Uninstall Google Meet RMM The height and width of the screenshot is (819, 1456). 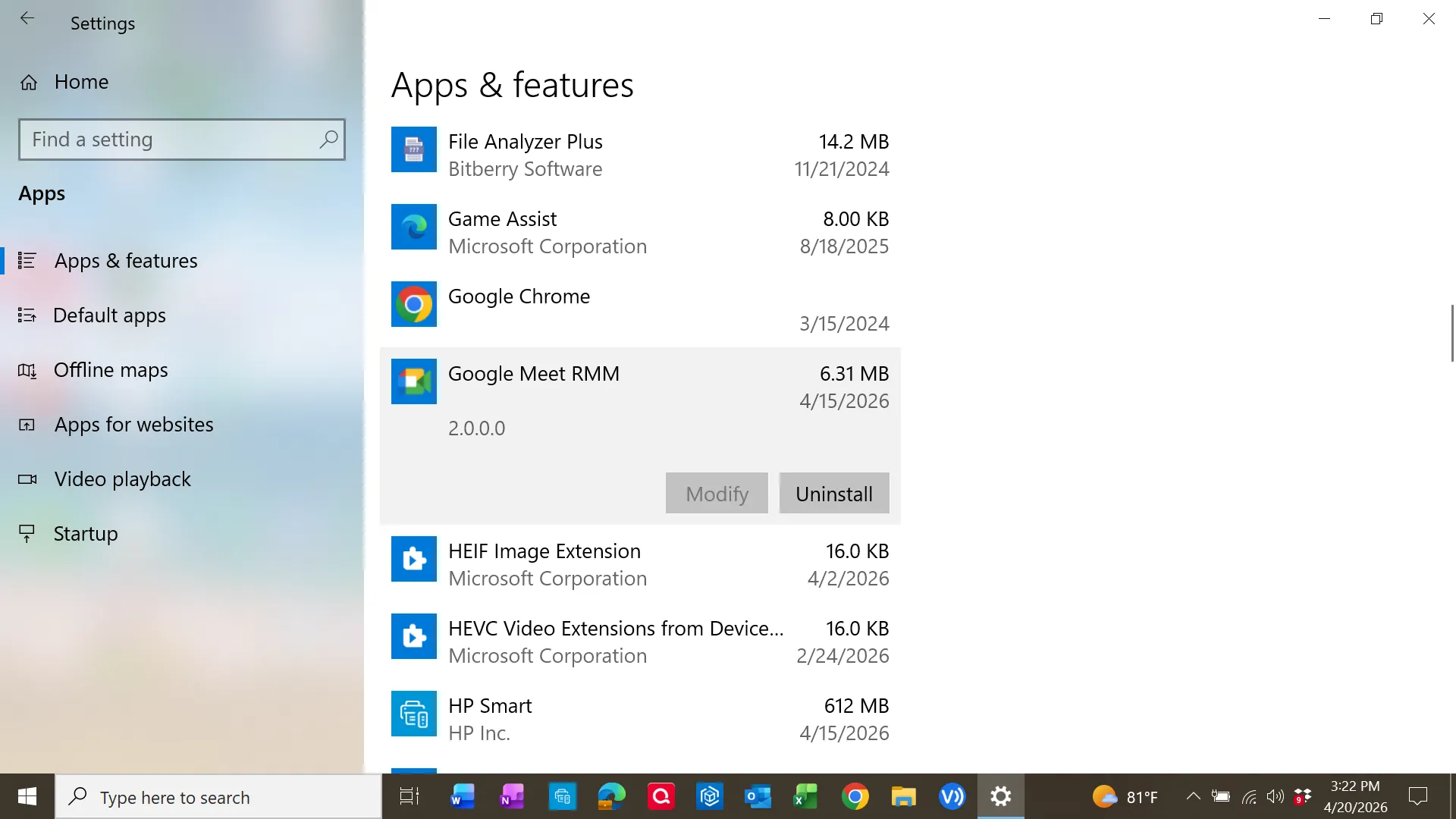pos(833,493)
